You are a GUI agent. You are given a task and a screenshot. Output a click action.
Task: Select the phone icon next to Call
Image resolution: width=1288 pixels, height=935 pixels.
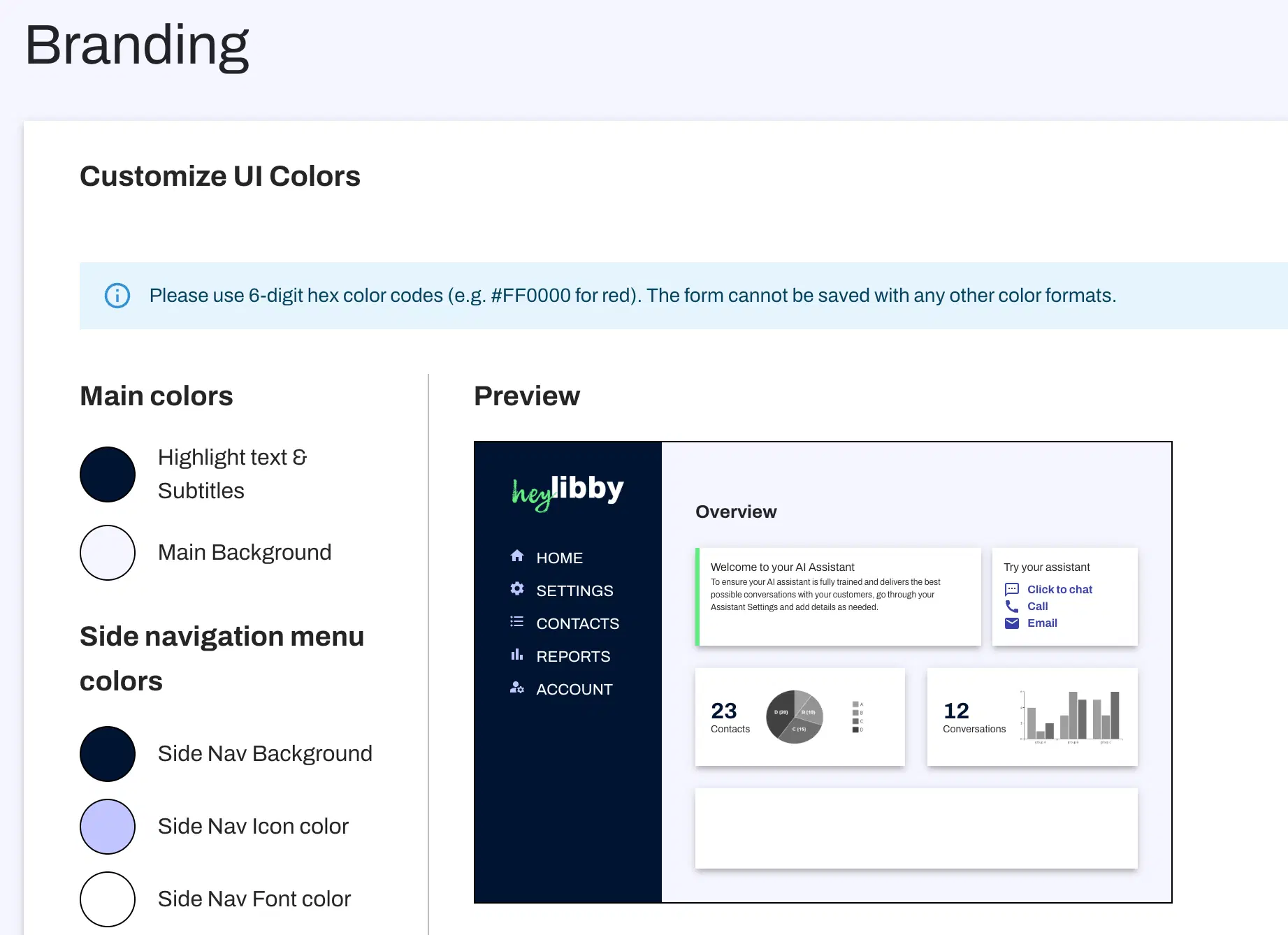(x=1012, y=606)
